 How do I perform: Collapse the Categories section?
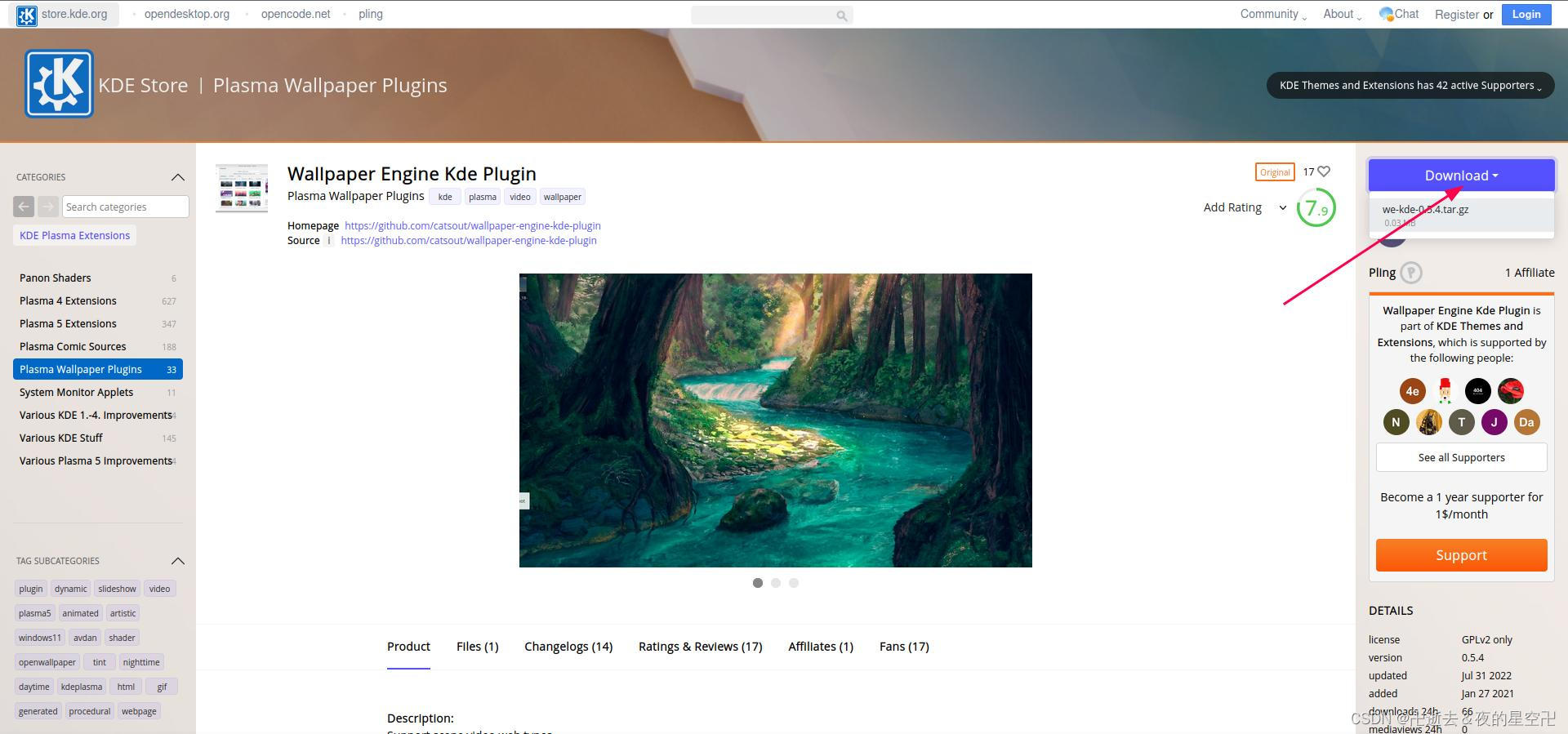(x=178, y=177)
